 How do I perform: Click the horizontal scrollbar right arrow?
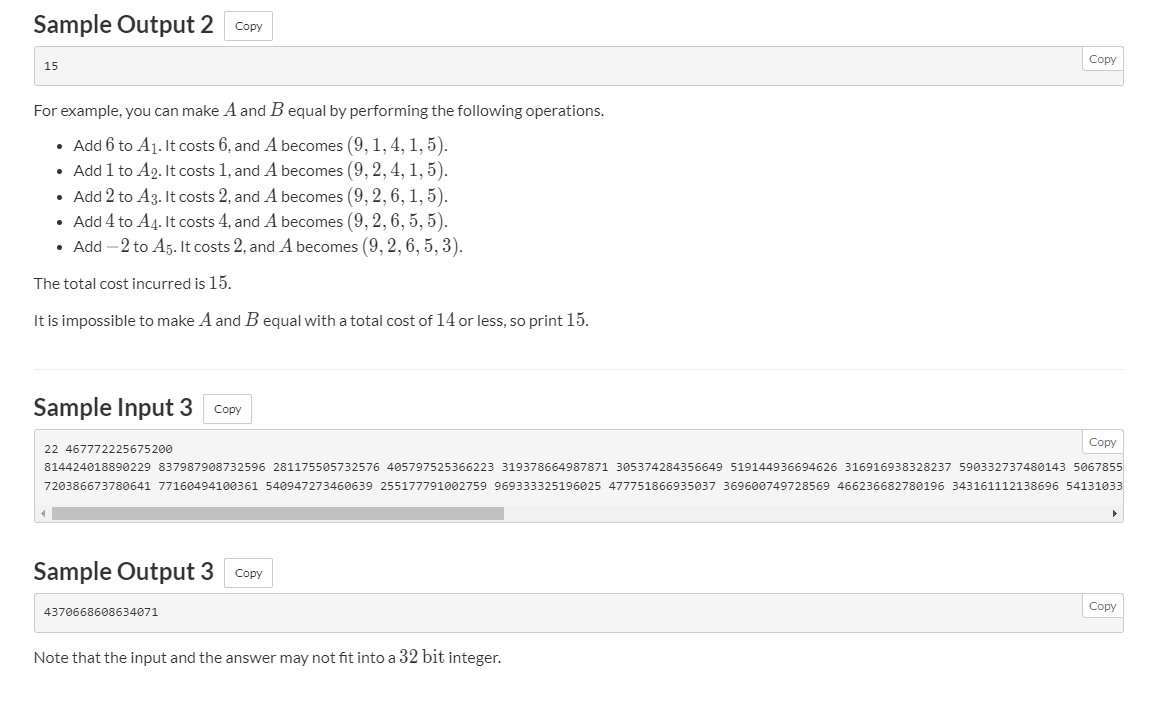(1114, 514)
